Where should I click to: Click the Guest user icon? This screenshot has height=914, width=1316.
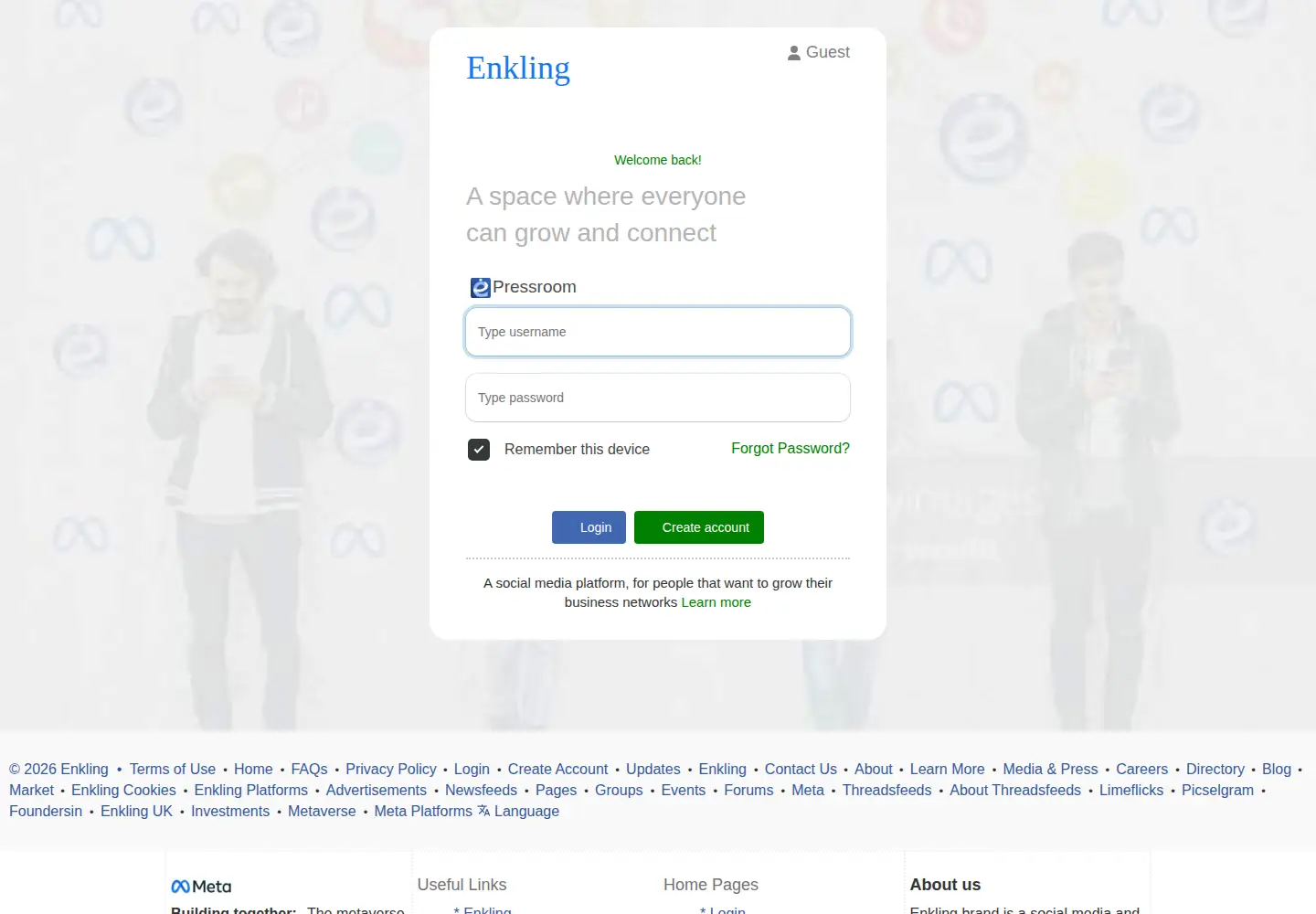tap(794, 53)
